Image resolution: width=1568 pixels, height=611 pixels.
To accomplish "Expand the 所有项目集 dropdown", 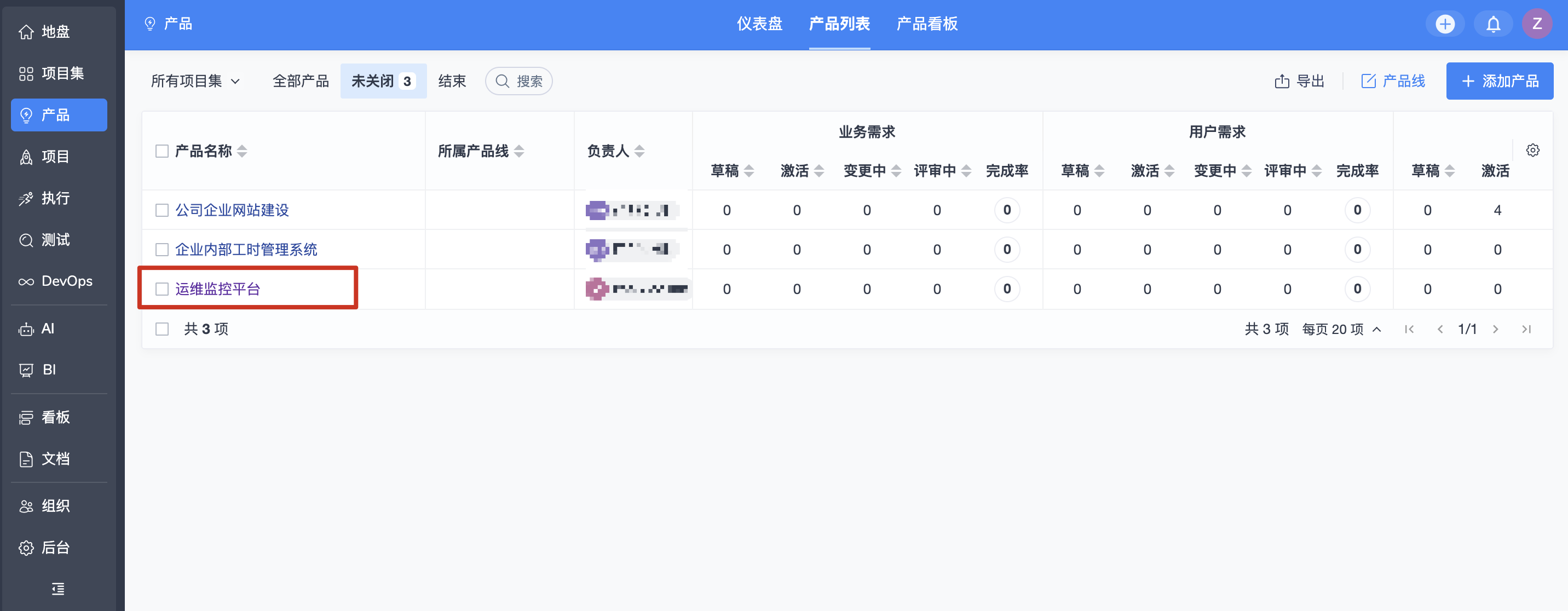I will (195, 81).
